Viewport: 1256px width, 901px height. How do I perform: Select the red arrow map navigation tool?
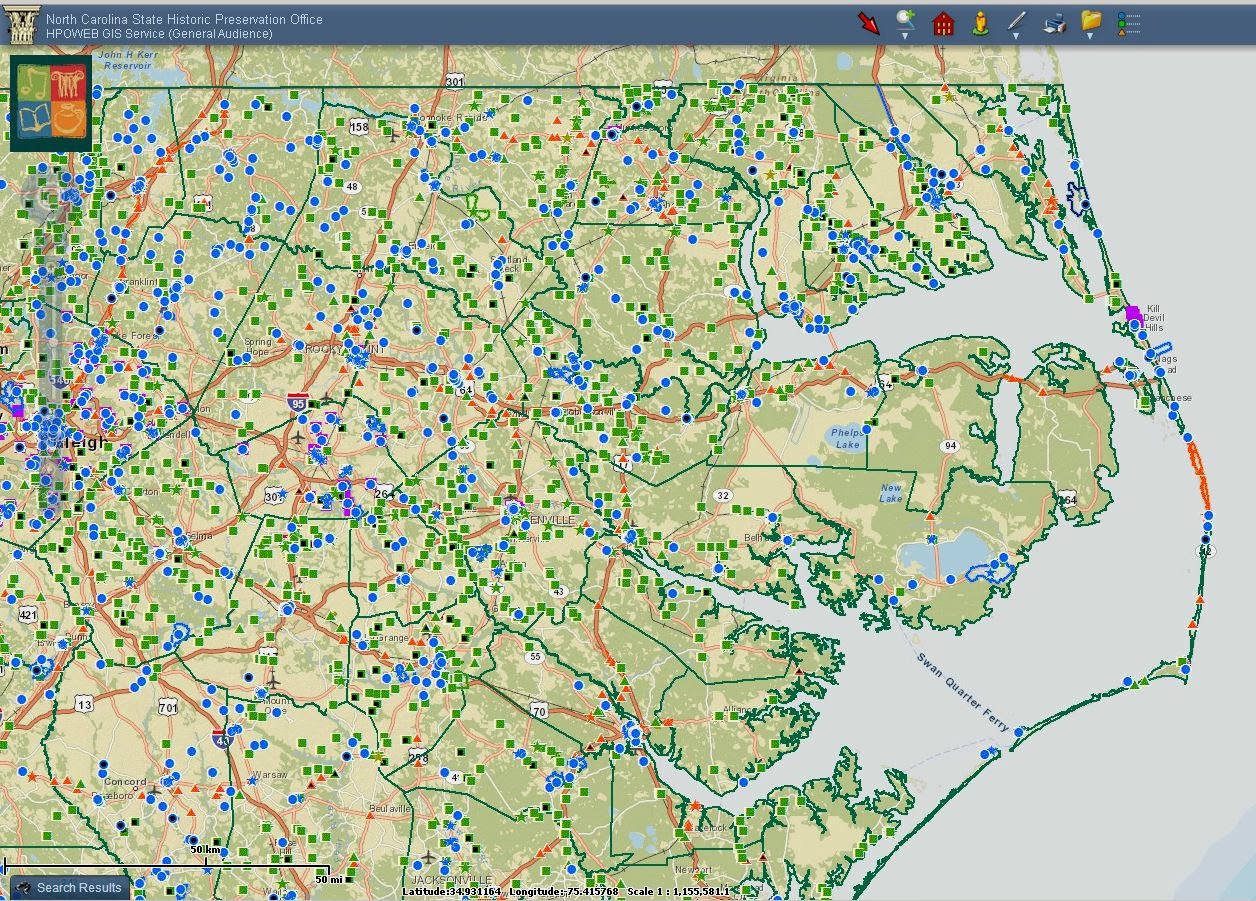click(x=868, y=22)
